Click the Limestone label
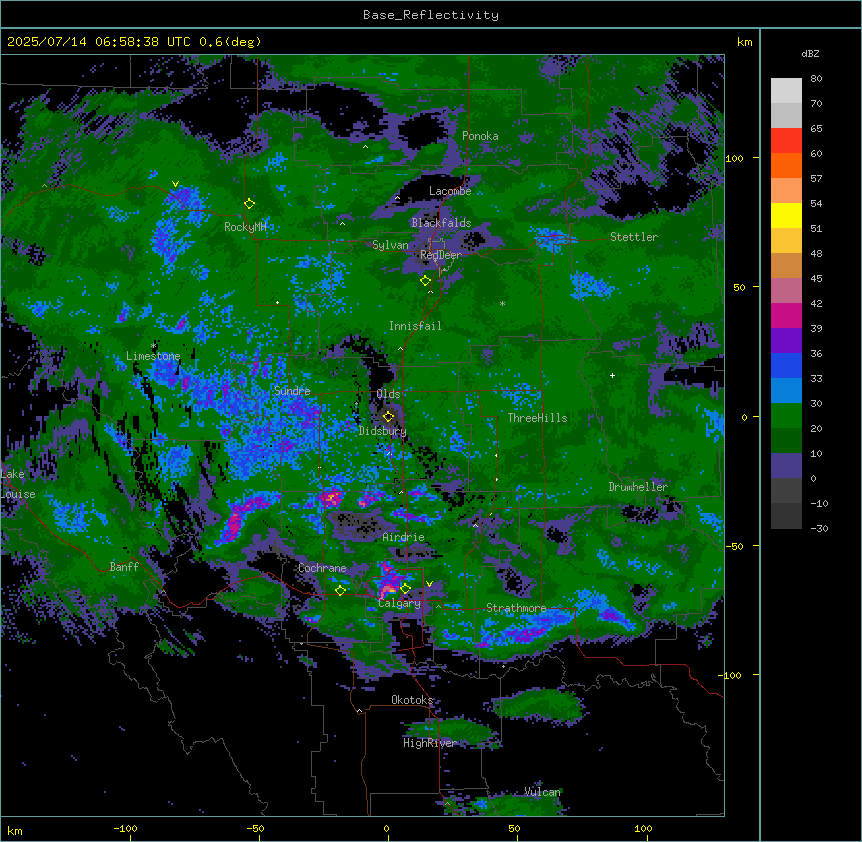 [x=153, y=356]
